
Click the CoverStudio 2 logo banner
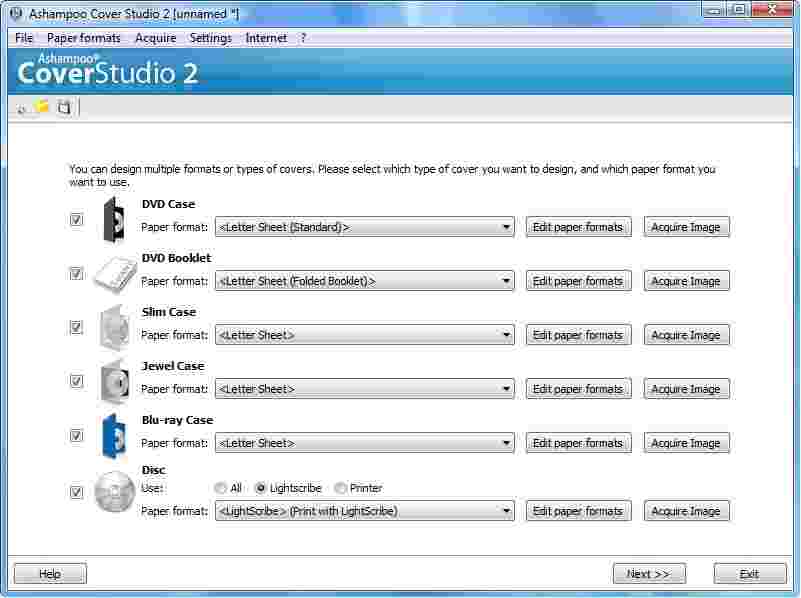tap(108, 69)
